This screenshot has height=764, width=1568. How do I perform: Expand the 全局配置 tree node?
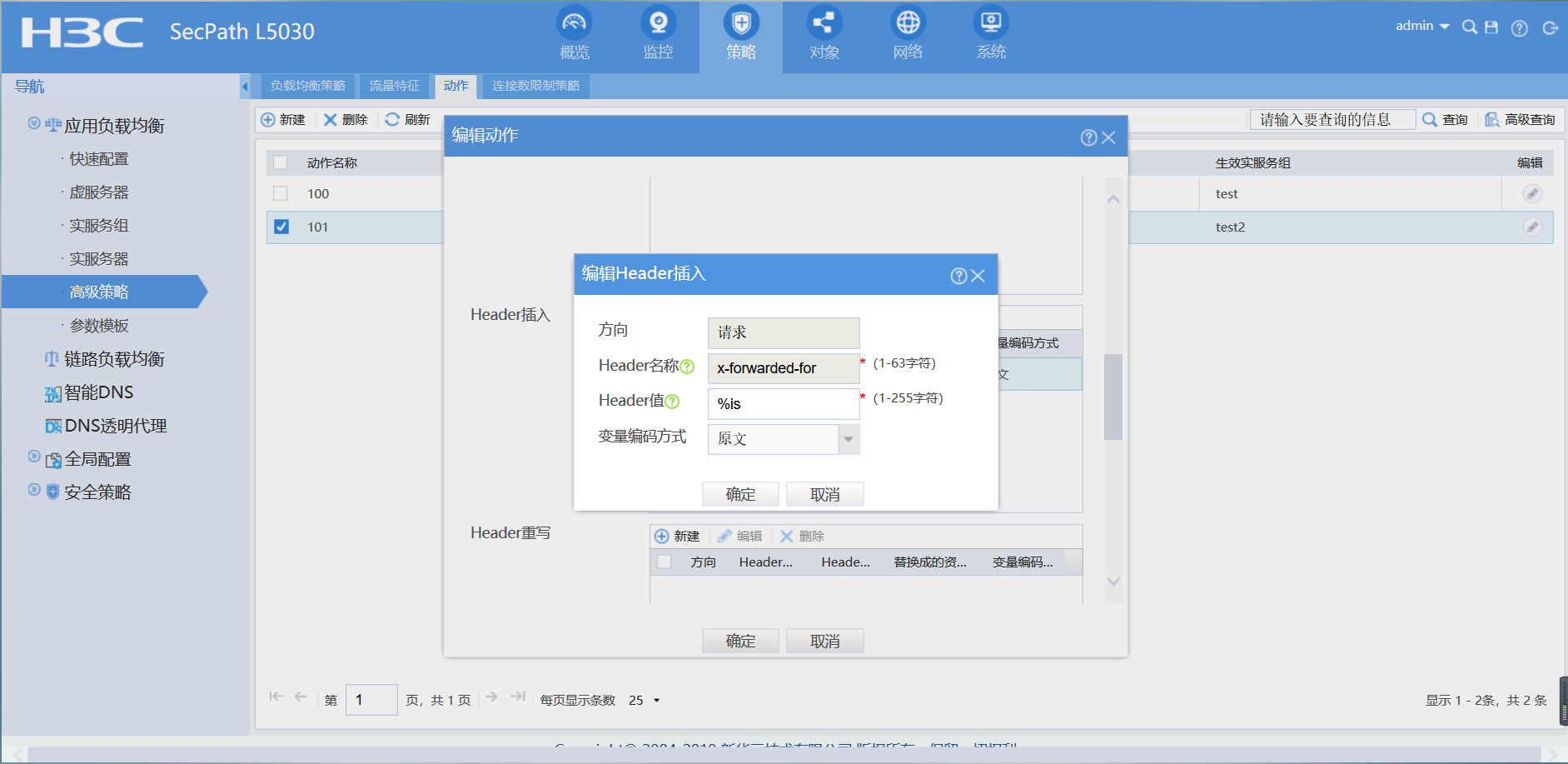[x=34, y=457]
